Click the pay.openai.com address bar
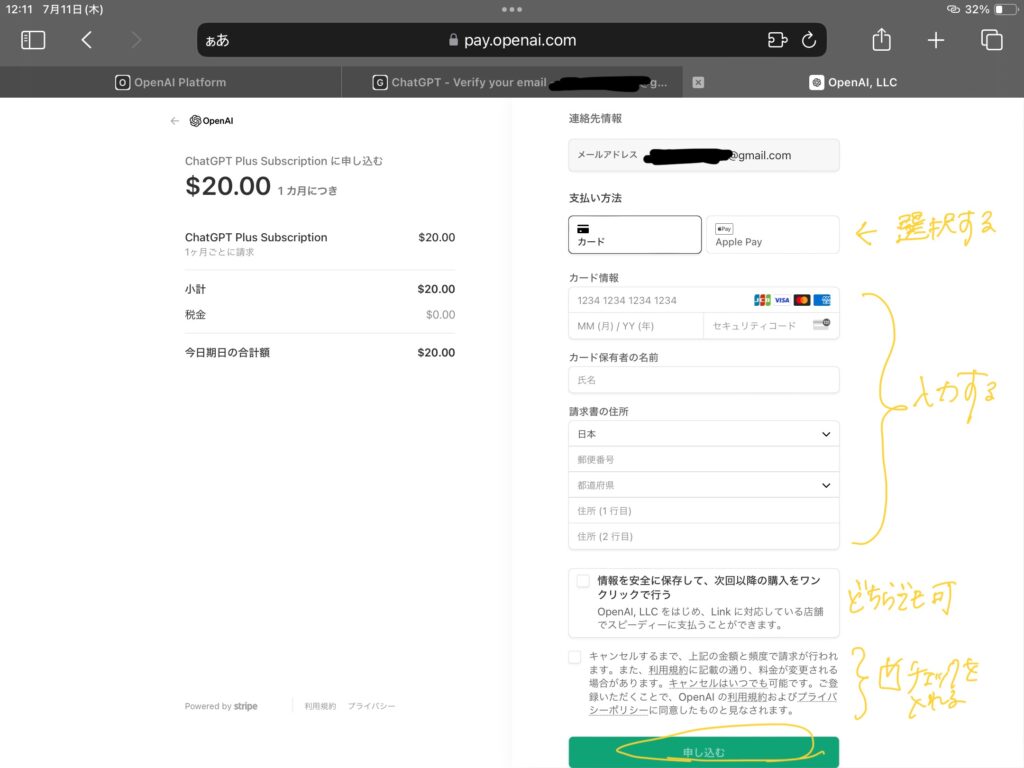Viewport: 1024px width, 768px height. [512, 40]
